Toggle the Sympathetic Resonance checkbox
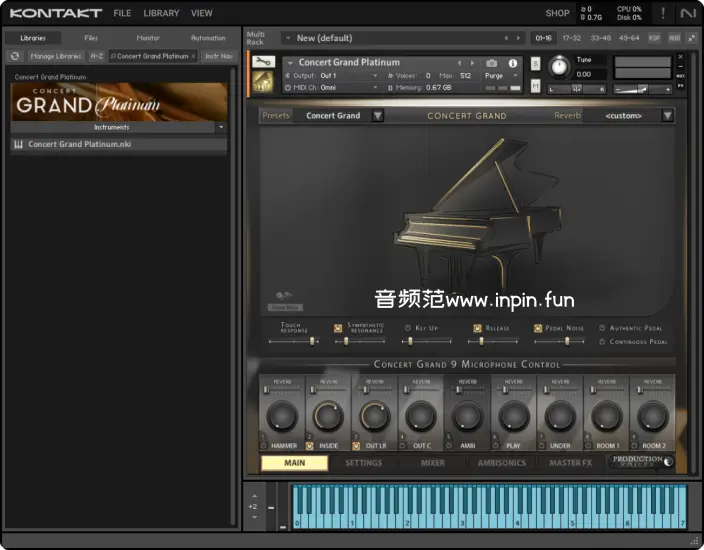This screenshot has height=550, width=704. pos(338,328)
